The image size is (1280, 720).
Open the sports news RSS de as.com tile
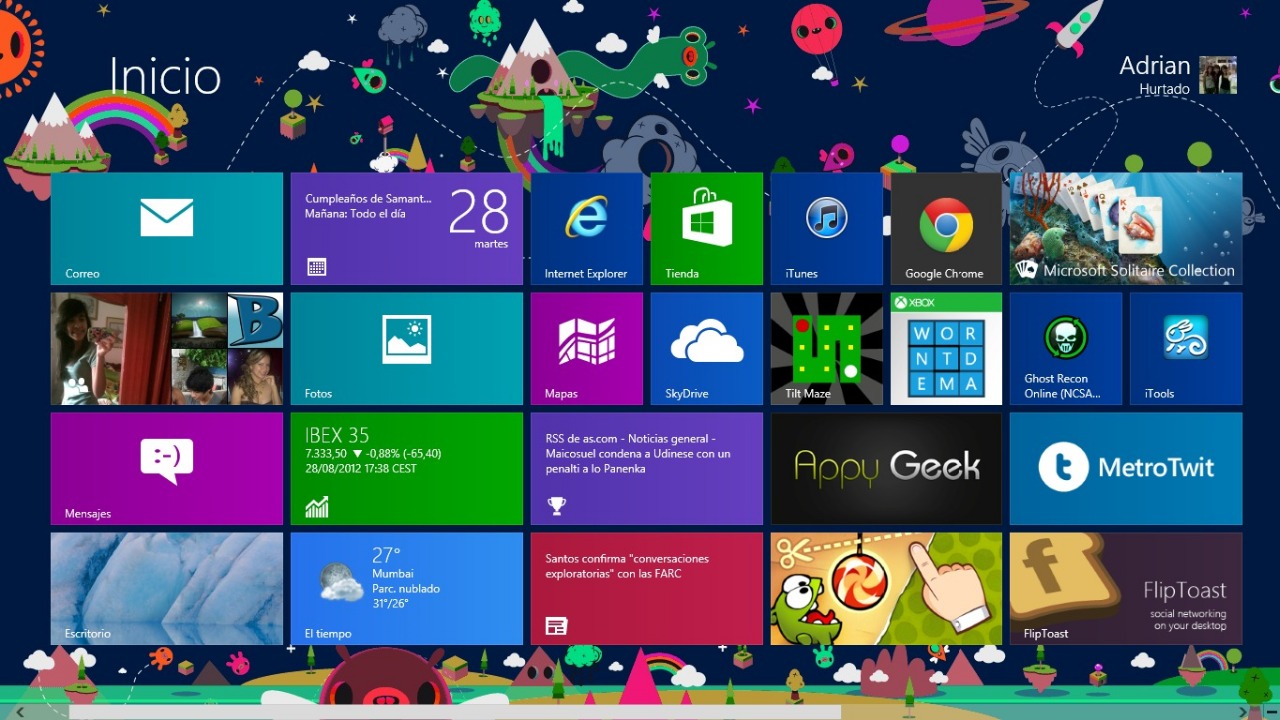(x=647, y=469)
